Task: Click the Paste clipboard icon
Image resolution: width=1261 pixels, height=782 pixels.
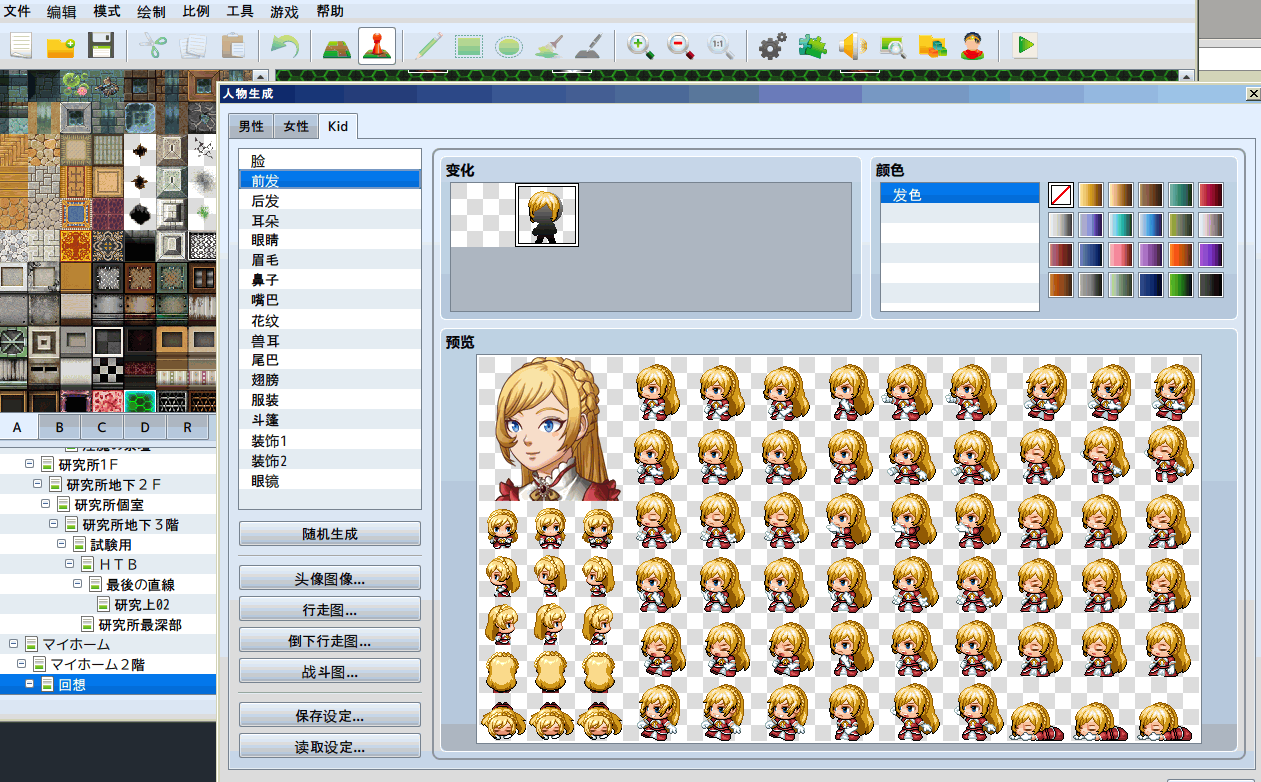Action: click(232, 46)
